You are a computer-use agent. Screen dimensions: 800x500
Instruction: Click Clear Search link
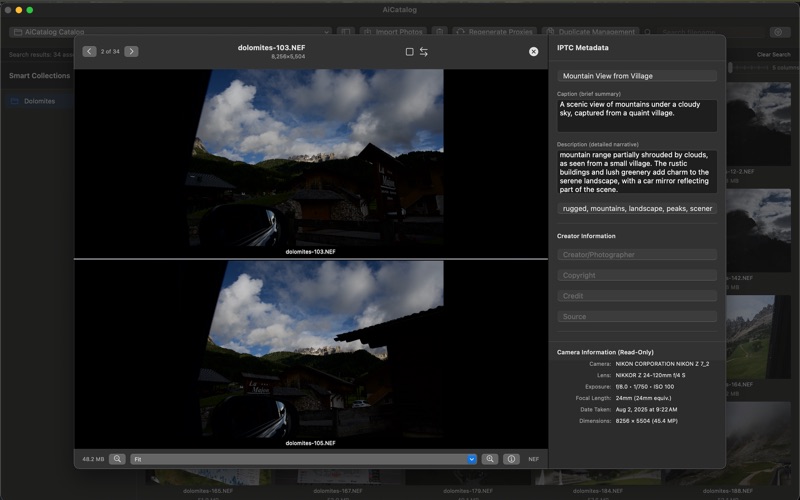[x=773, y=54]
